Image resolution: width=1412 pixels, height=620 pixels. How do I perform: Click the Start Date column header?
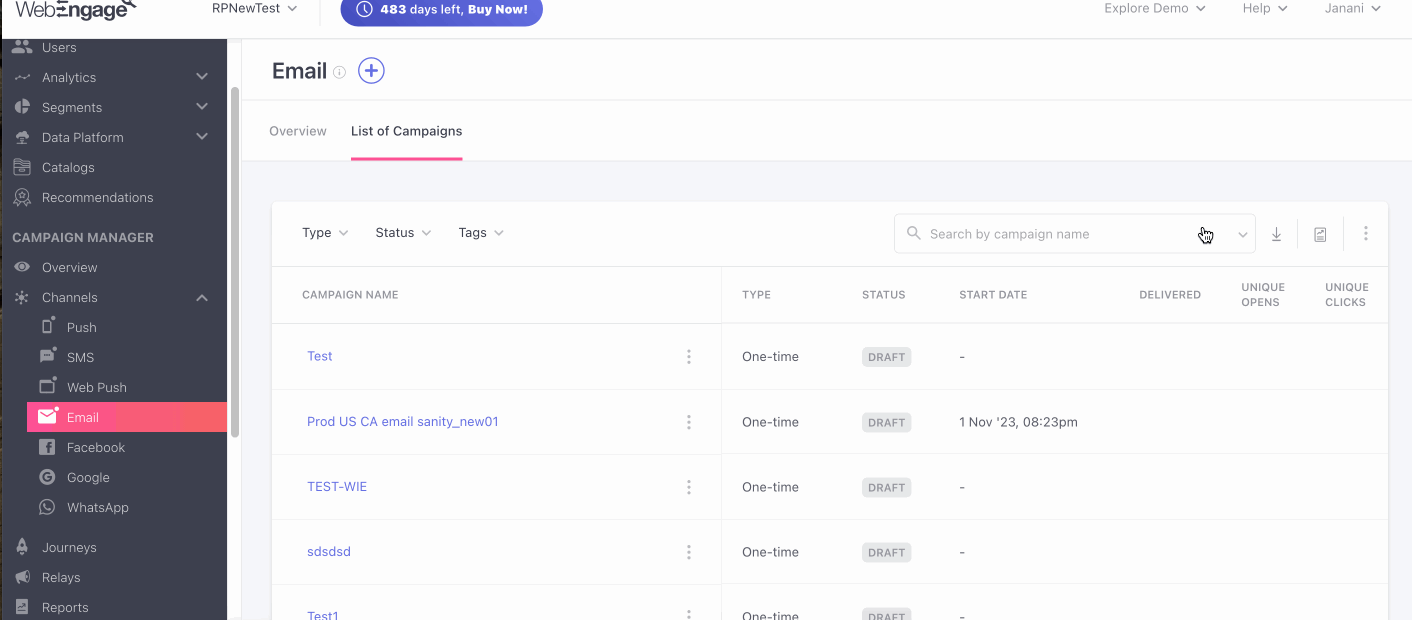(x=993, y=295)
